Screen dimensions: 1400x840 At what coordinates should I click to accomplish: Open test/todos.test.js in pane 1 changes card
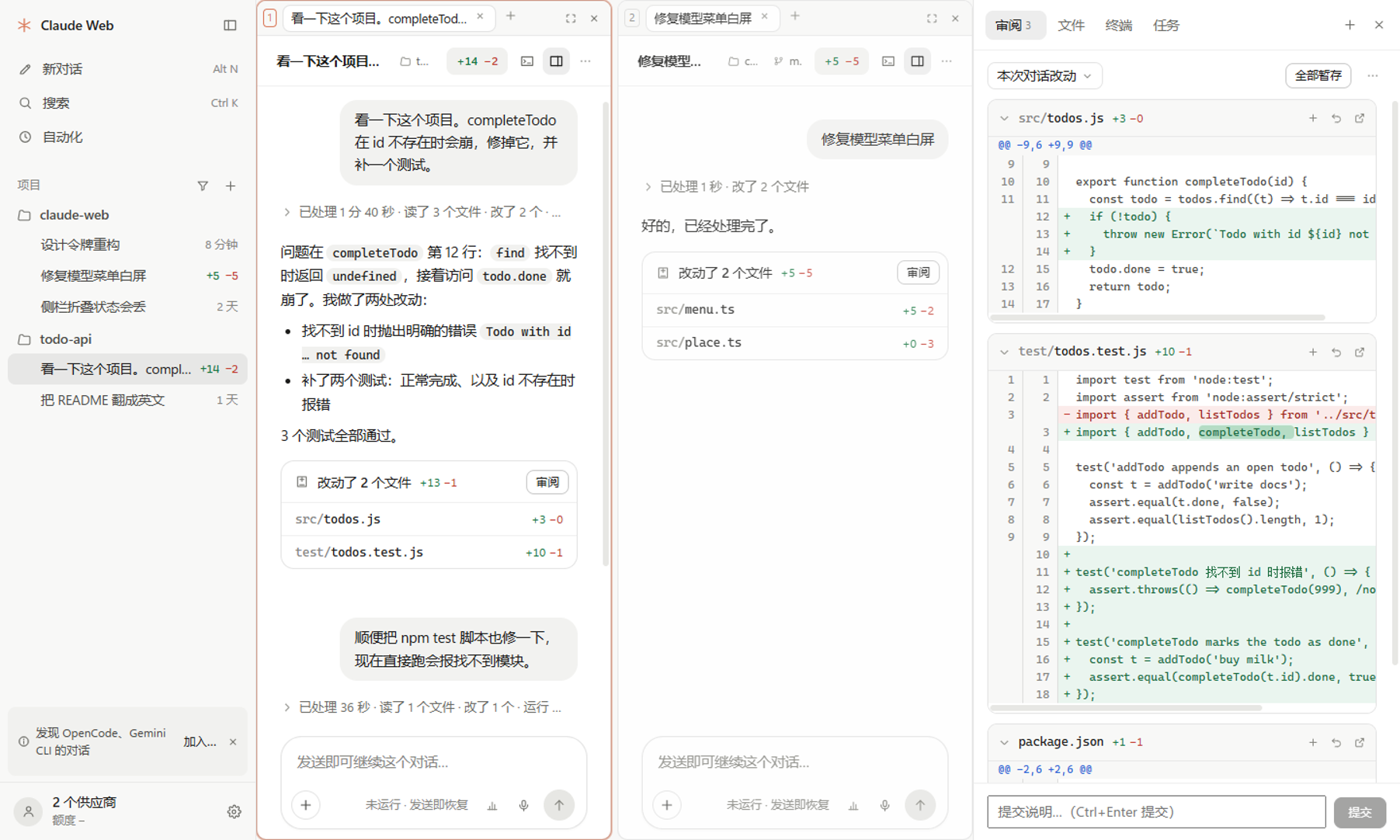[429, 552]
